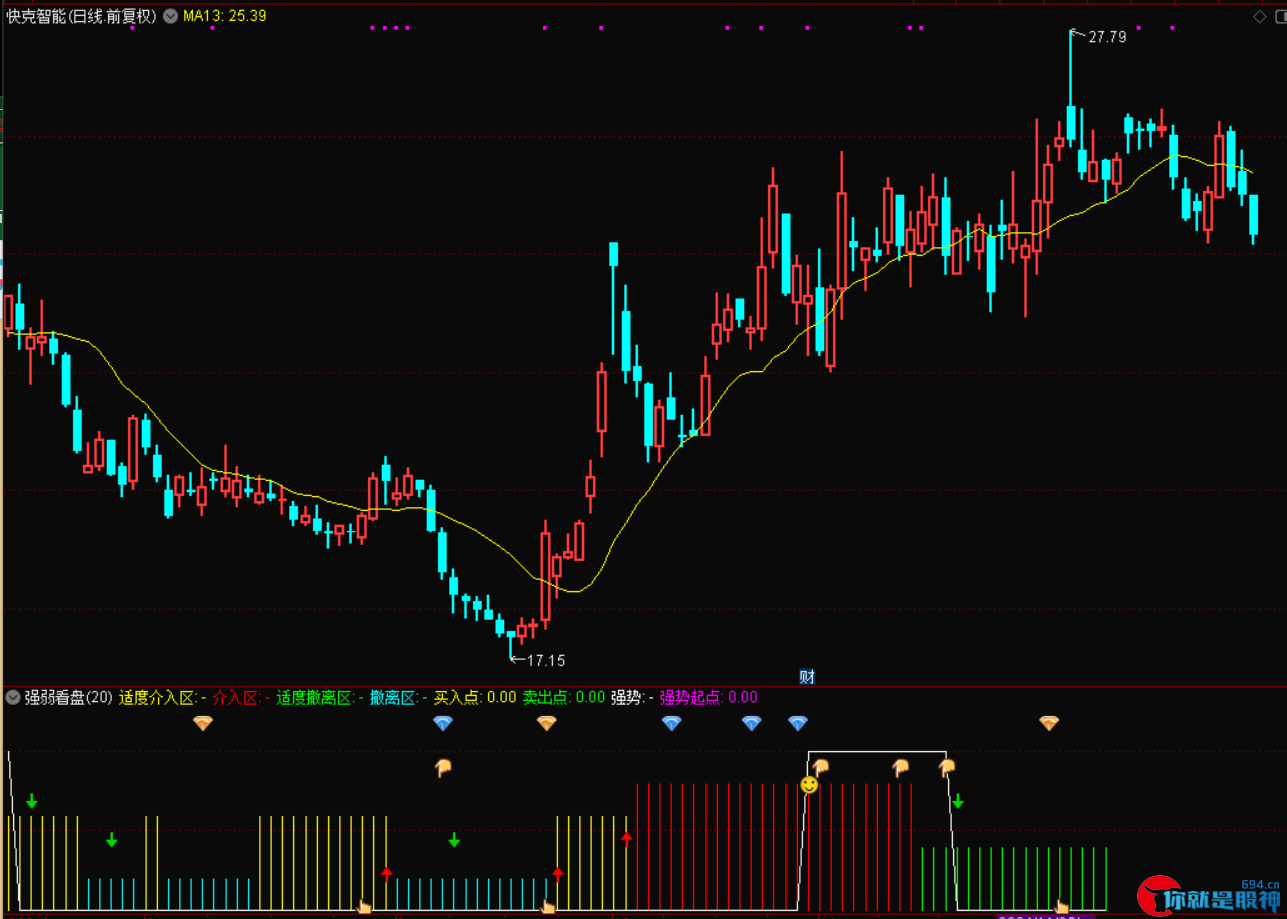Click the green down arrow after the white plateau

(x=958, y=801)
